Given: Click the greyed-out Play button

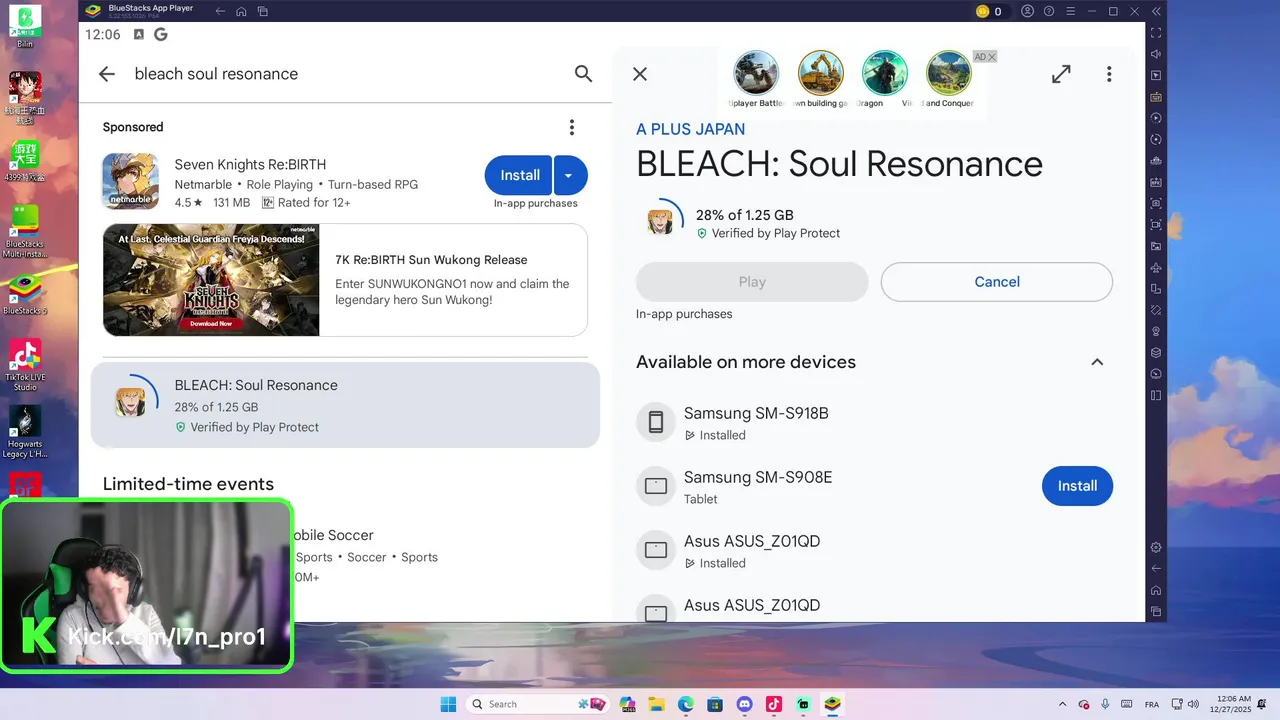Looking at the screenshot, I should tap(752, 282).
